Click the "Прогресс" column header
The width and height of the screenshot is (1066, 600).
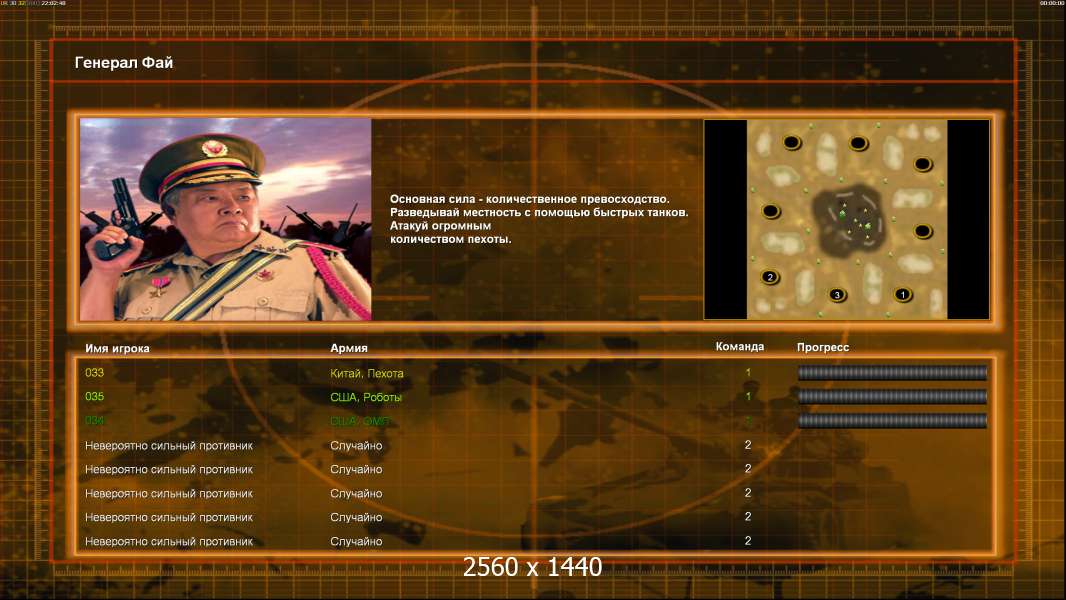[x=823, y=347]
